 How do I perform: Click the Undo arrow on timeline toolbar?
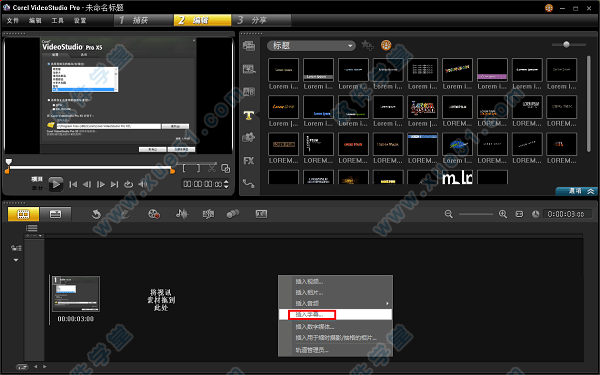96,214
